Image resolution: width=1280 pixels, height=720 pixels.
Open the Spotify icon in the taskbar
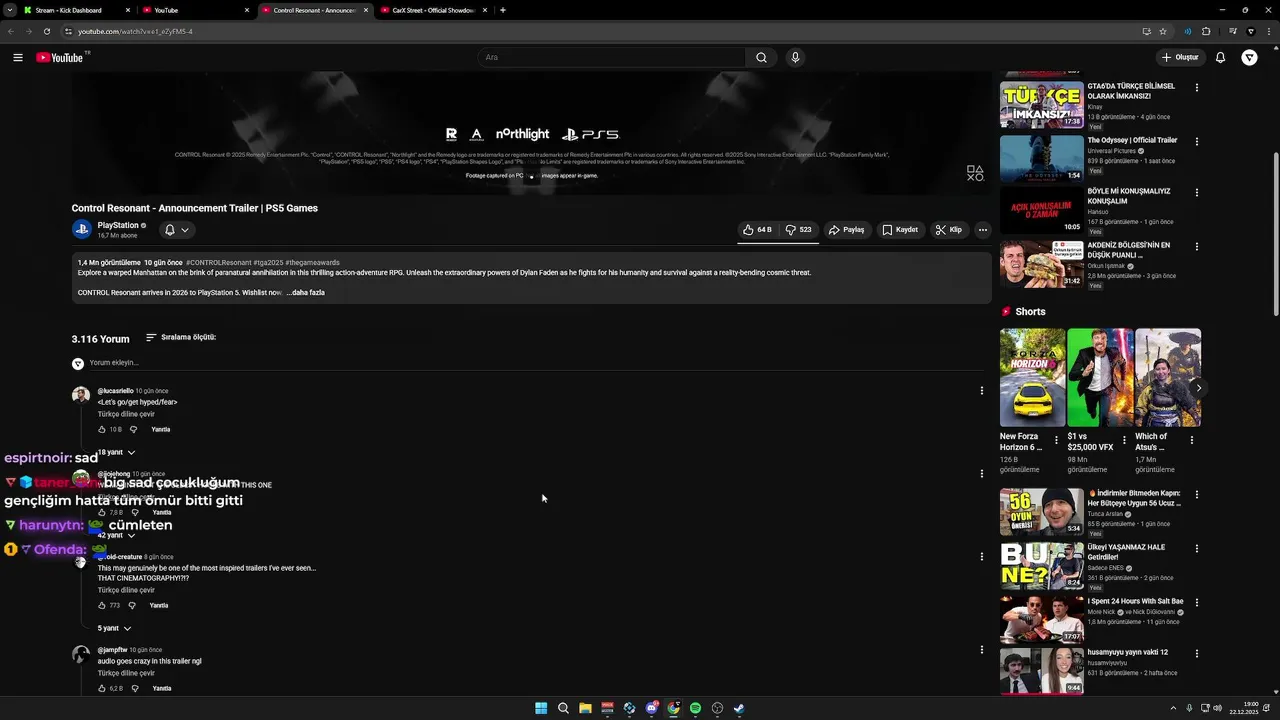[x=695, y=708]
